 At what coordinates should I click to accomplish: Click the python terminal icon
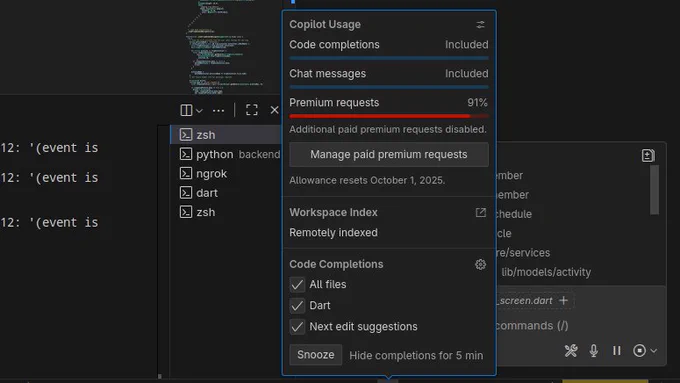(186, 154)
